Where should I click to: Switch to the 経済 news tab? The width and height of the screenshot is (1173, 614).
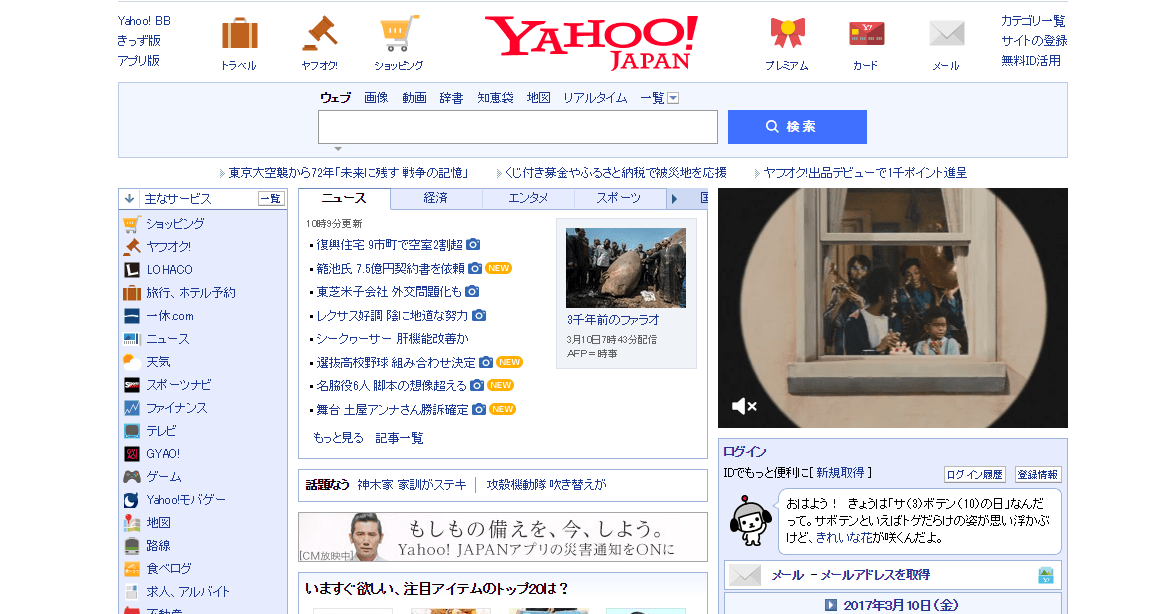(x=435, y=198)
